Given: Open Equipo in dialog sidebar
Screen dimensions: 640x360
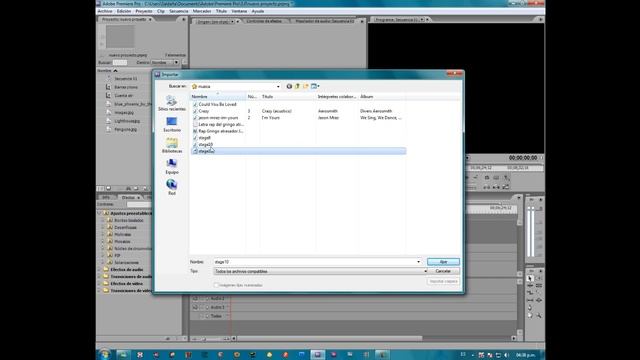Looking at the screenshot, I should coord(172,167).
